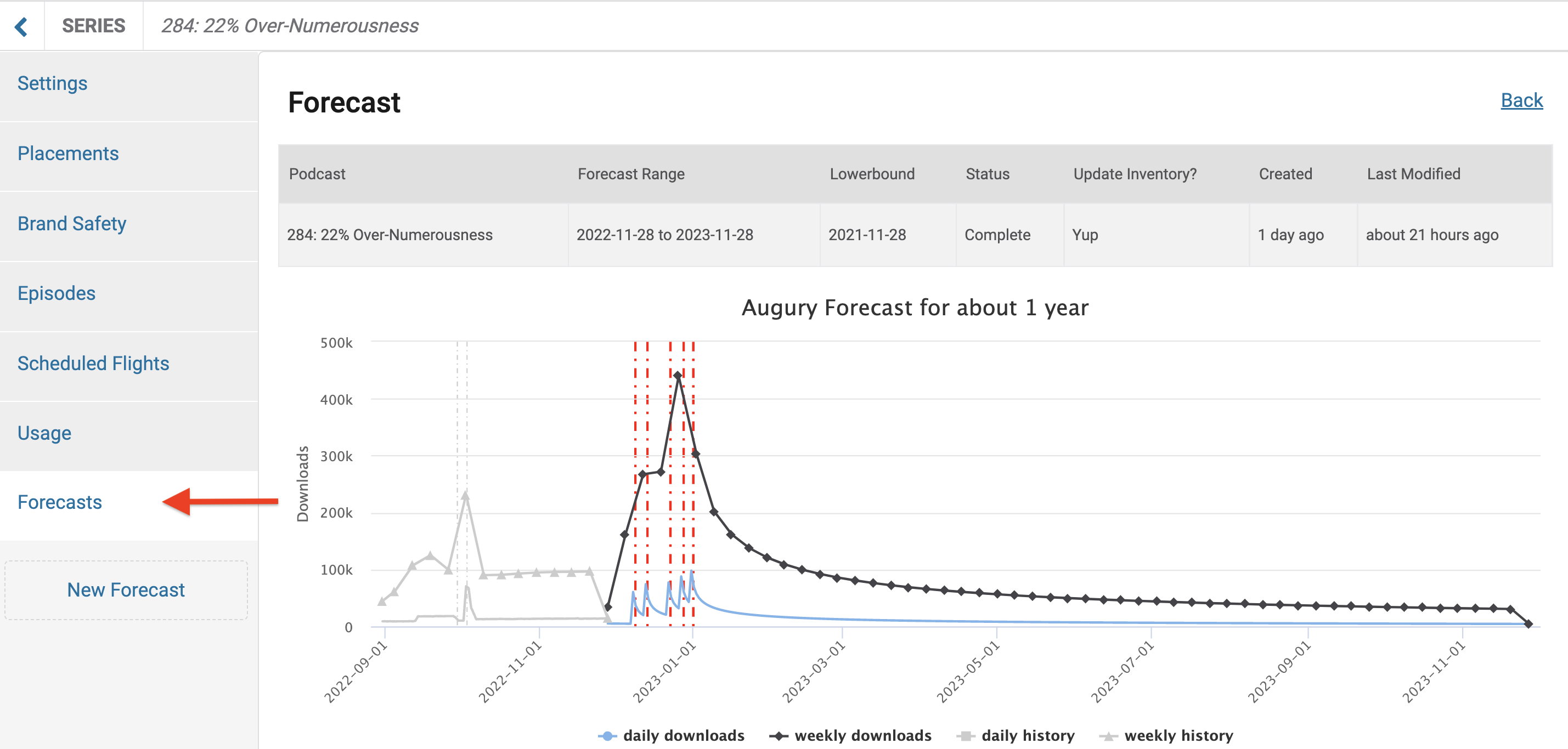1568x749 pixels.
Task: Click the daily history square legend icon
Action: tap(967, 735)
